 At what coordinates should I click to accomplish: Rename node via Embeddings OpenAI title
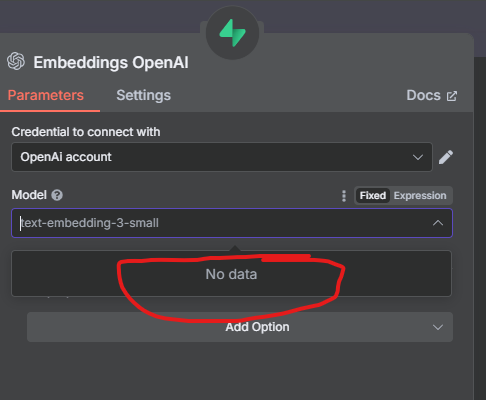(x=111, y=62)
